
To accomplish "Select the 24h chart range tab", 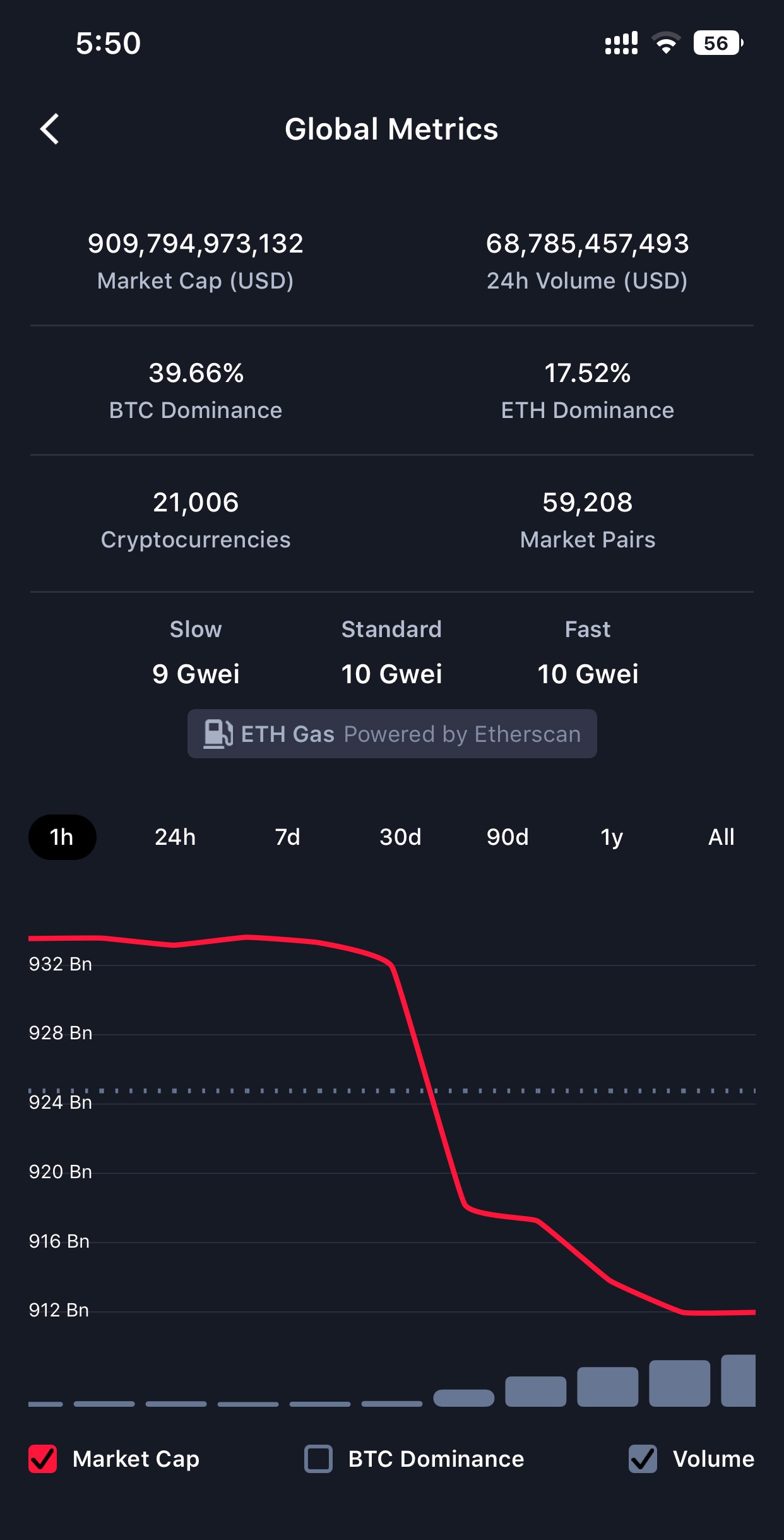I will [175, 837].
